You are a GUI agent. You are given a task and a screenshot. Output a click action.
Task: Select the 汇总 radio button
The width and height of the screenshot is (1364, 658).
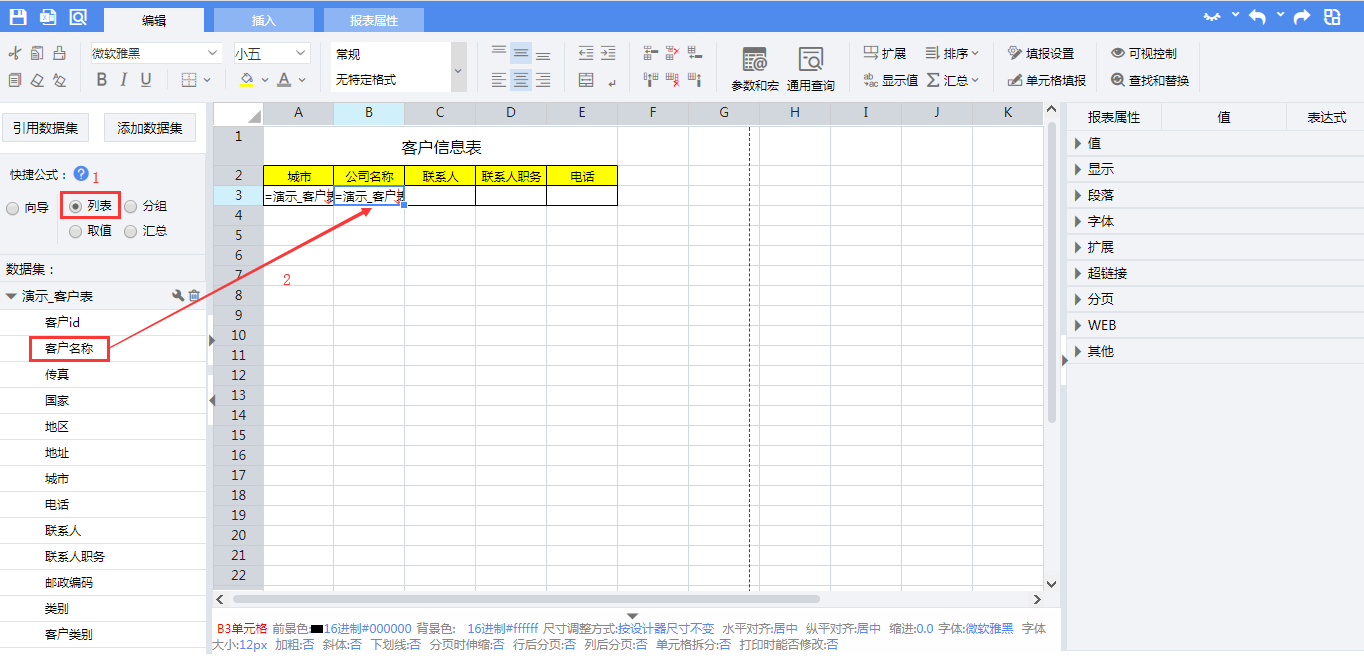(x=130, y=231)
